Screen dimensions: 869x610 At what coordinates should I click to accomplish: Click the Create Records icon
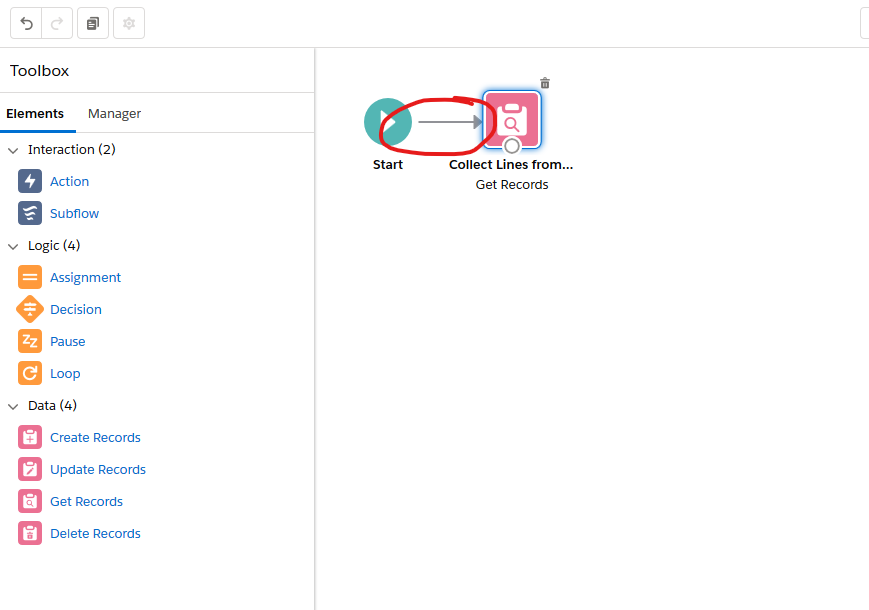pyautogui.click(x=30, y=437)
